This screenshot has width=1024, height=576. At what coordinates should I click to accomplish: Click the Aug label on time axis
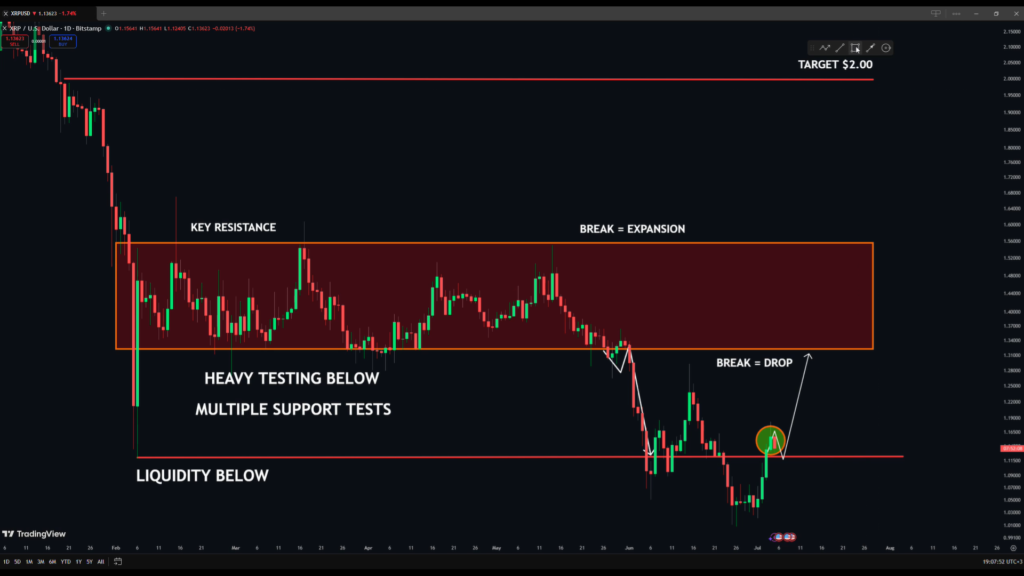pos(890,548)
